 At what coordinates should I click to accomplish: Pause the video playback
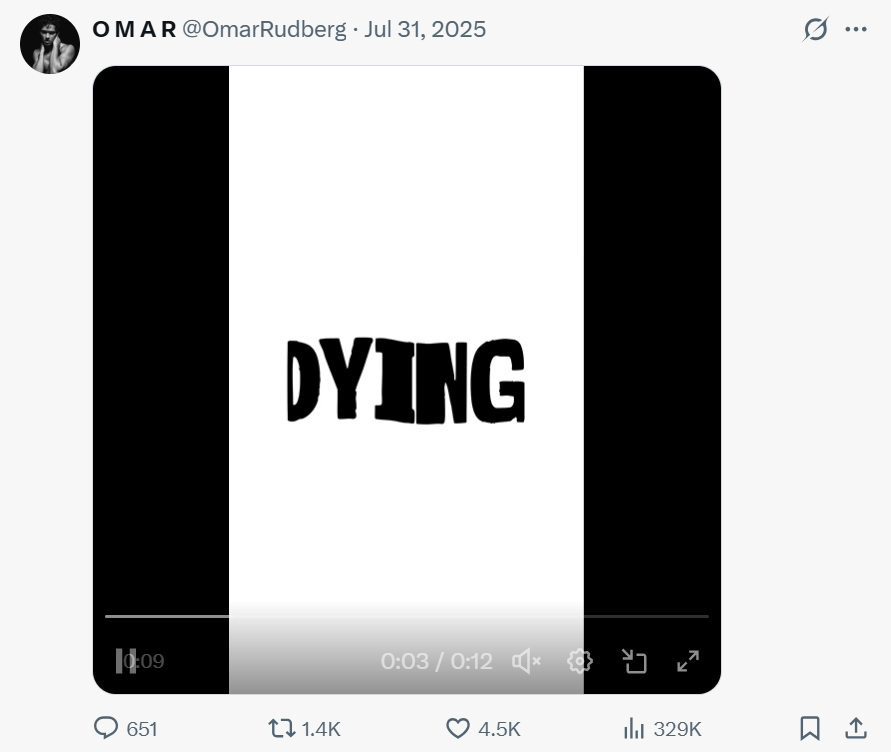[x=126, y=661]
